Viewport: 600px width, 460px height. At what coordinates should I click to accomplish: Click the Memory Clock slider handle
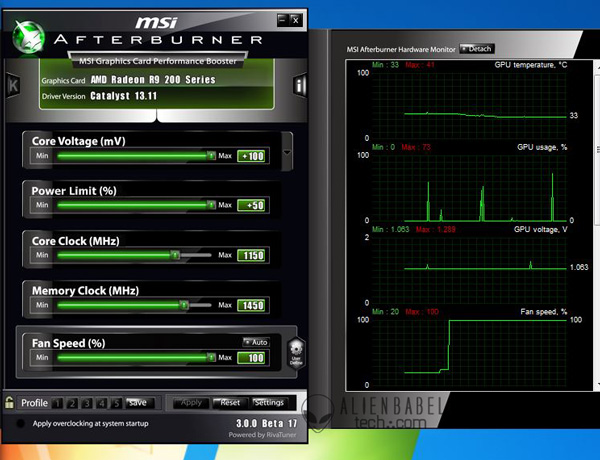[184, 305]
